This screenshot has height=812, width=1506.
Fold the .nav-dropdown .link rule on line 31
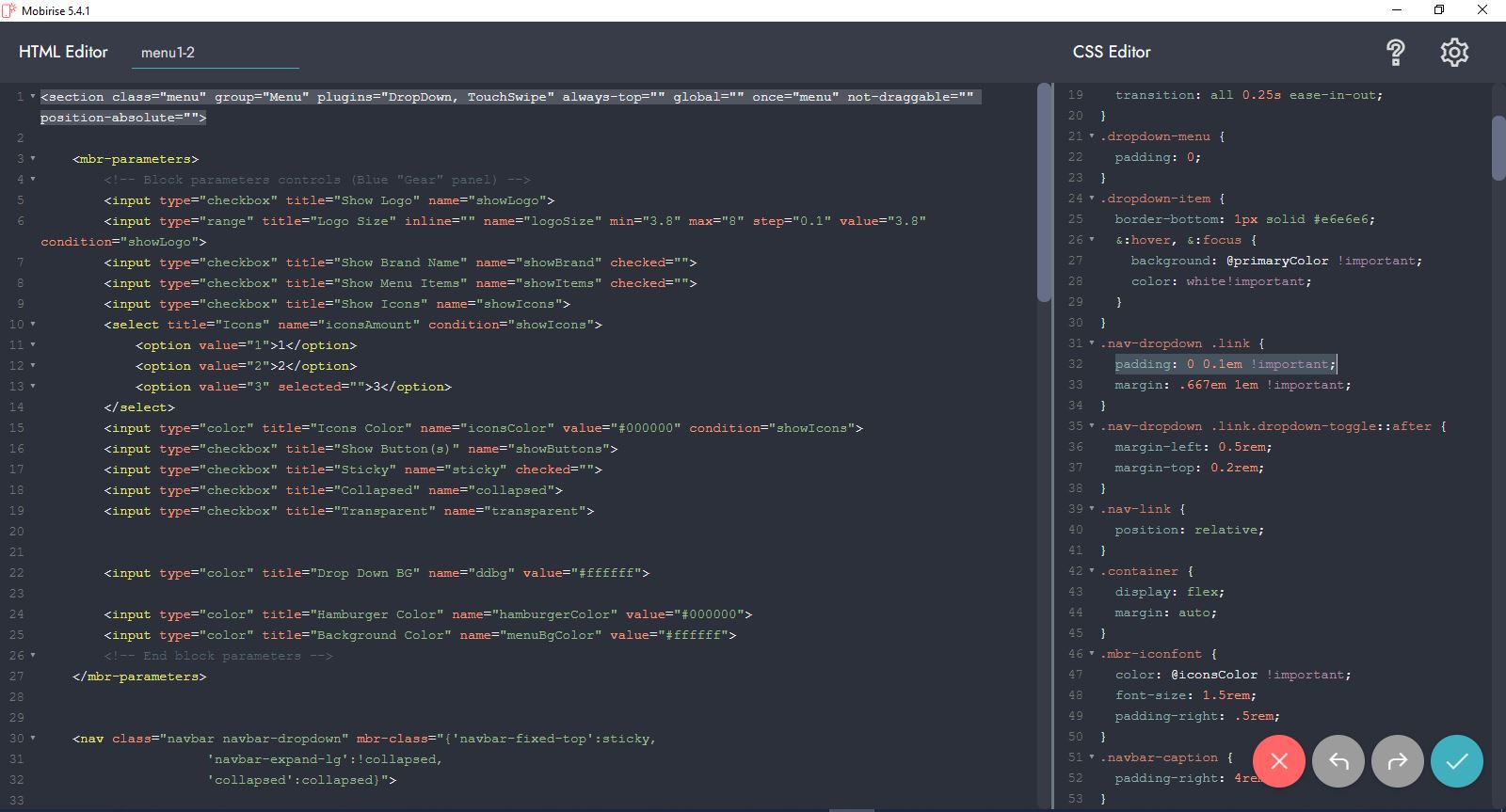pyautogui.click(x=1092, y=343)
